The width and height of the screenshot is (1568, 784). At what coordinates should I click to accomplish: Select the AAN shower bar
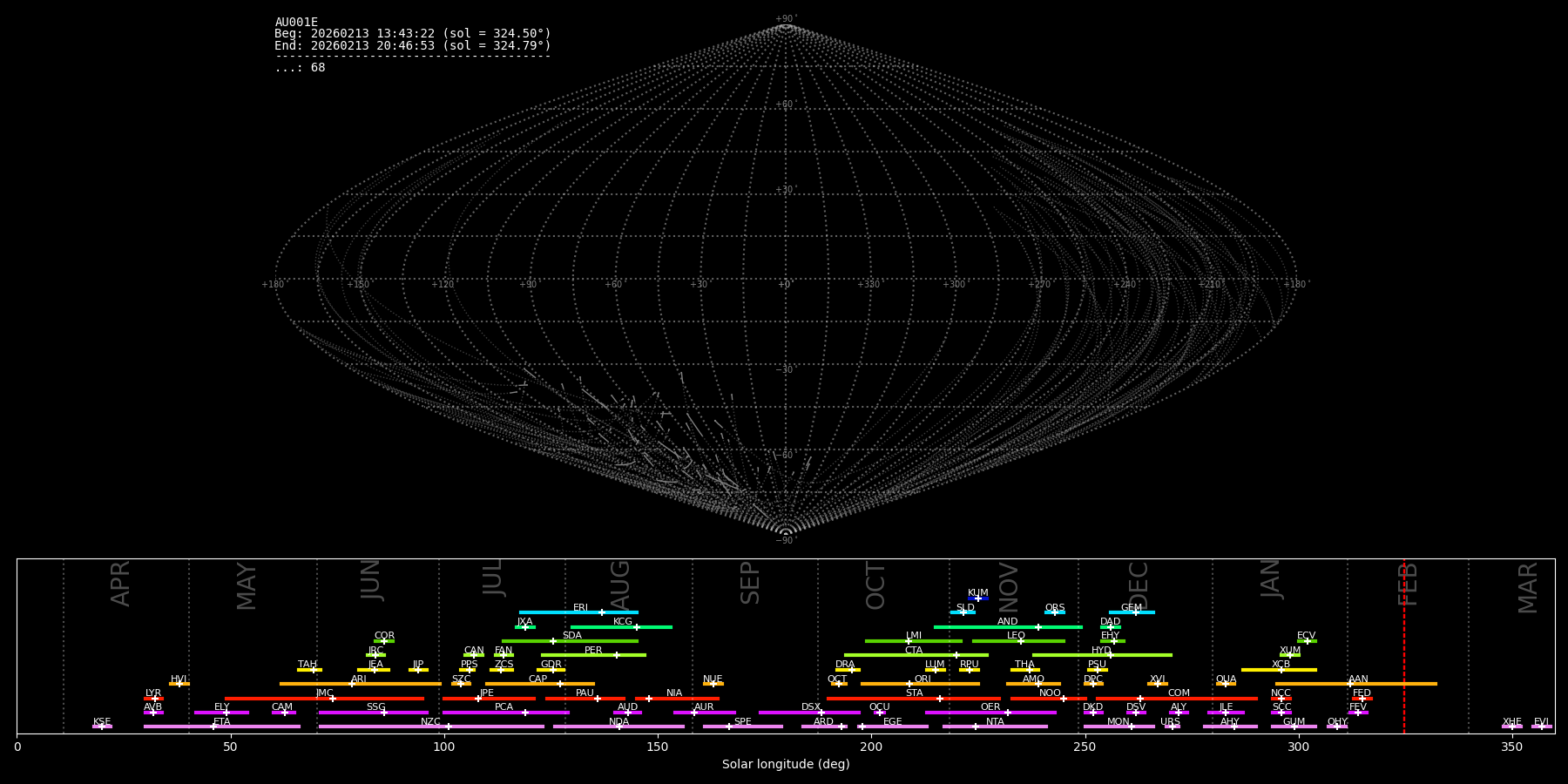pyautogui.click(x=1356, y=684)
